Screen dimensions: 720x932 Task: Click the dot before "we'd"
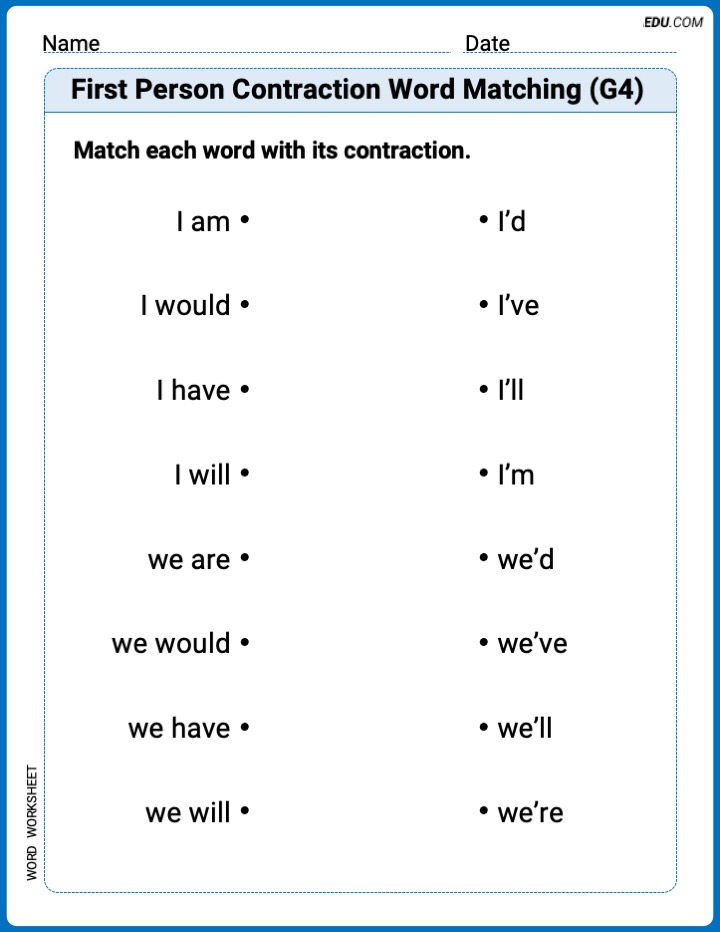click(x=484, y=558)
